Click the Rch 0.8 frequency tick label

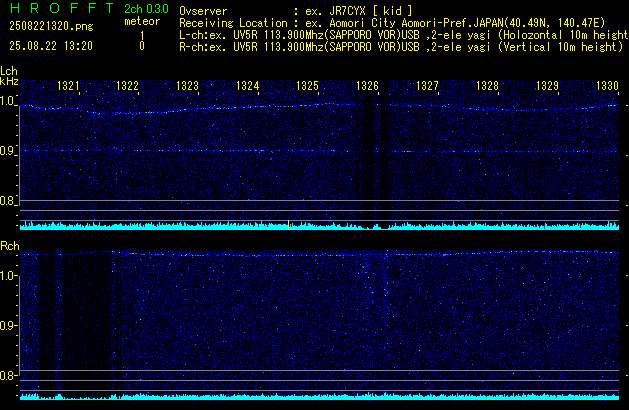coord(8,375)
